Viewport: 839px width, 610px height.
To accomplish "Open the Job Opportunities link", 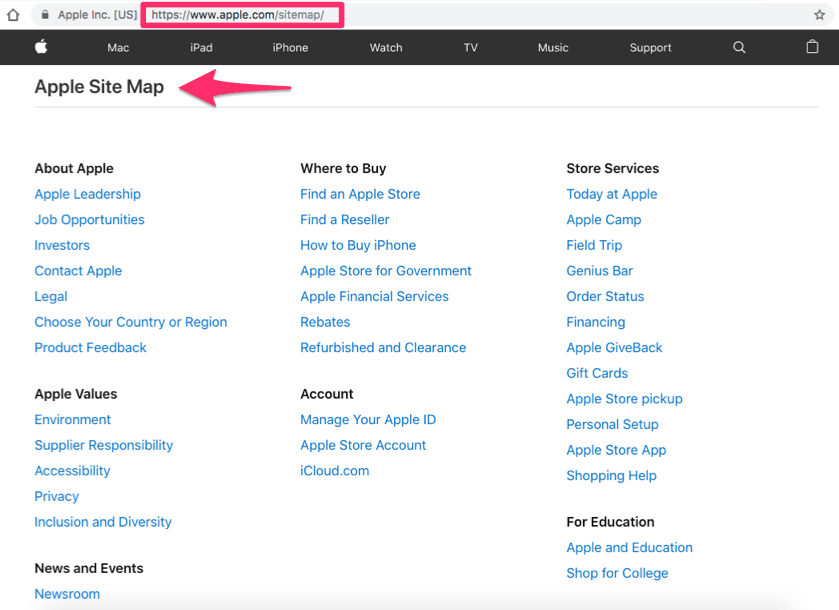I will click(89, 220).
